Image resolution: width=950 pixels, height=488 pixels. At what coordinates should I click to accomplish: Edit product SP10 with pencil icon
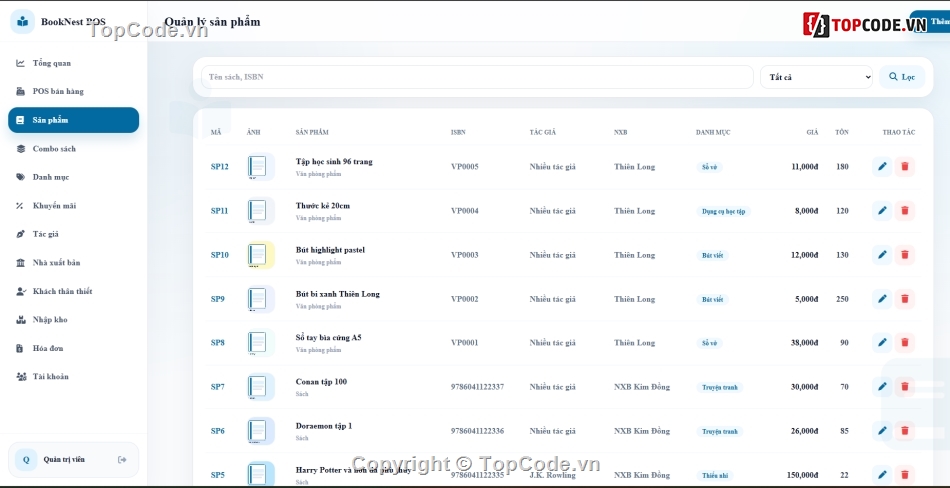[x=882, y=255]
